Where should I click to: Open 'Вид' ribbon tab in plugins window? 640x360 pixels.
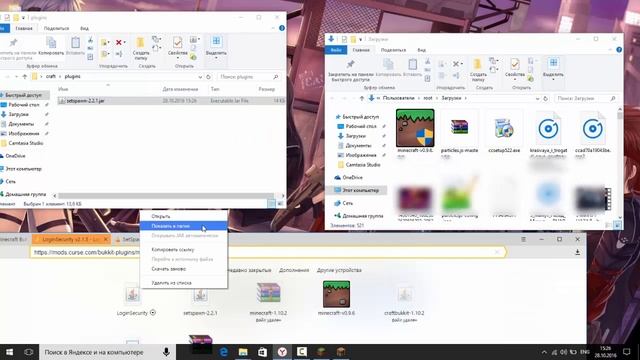point(84,29)
